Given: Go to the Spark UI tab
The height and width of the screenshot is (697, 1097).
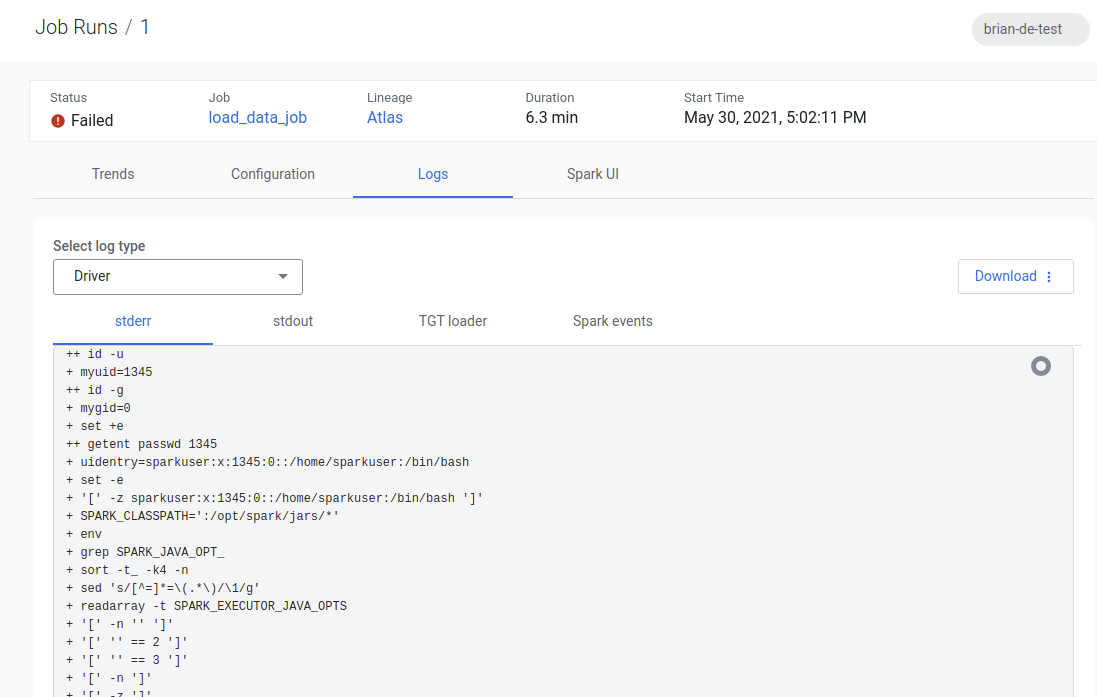Looking at the screenshot, I should pos(593,174).
